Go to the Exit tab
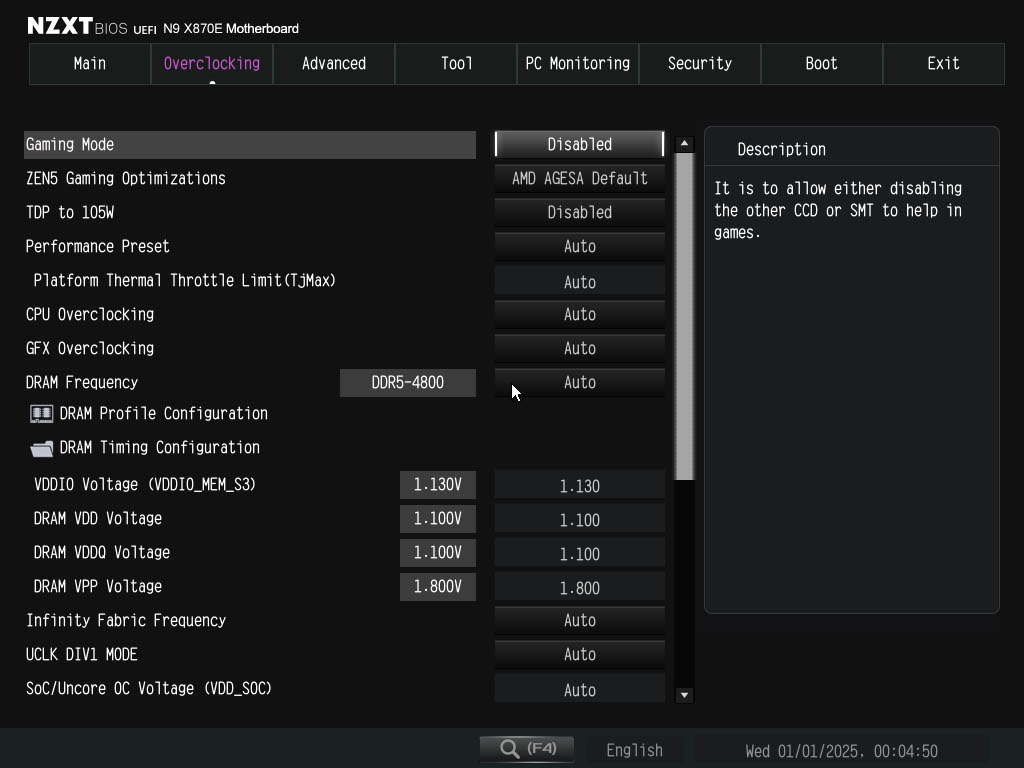The image size is (1024, 768). click(943, 63)
